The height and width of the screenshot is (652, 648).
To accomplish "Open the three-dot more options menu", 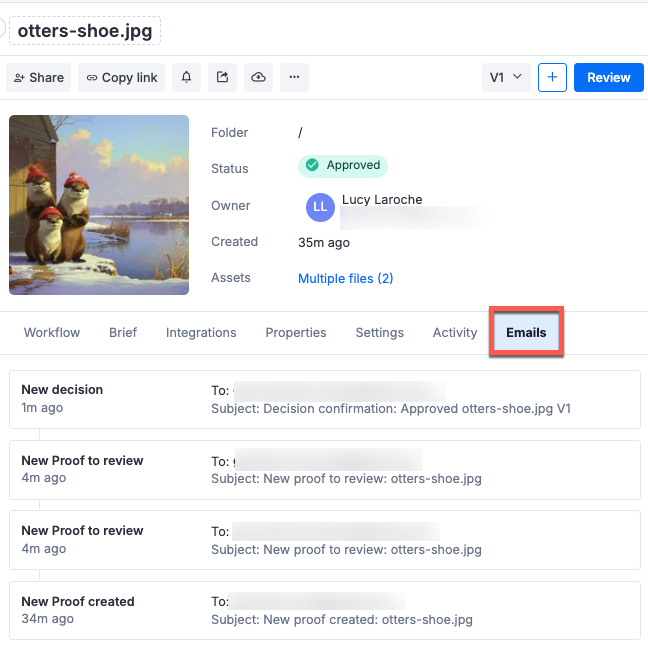I will point(294,78).
